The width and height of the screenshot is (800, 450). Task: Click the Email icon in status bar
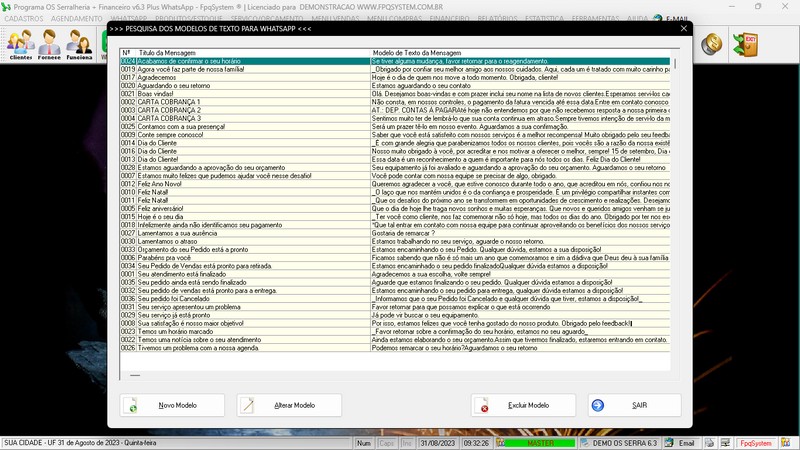pyautogui.click(x=669, y=443)
